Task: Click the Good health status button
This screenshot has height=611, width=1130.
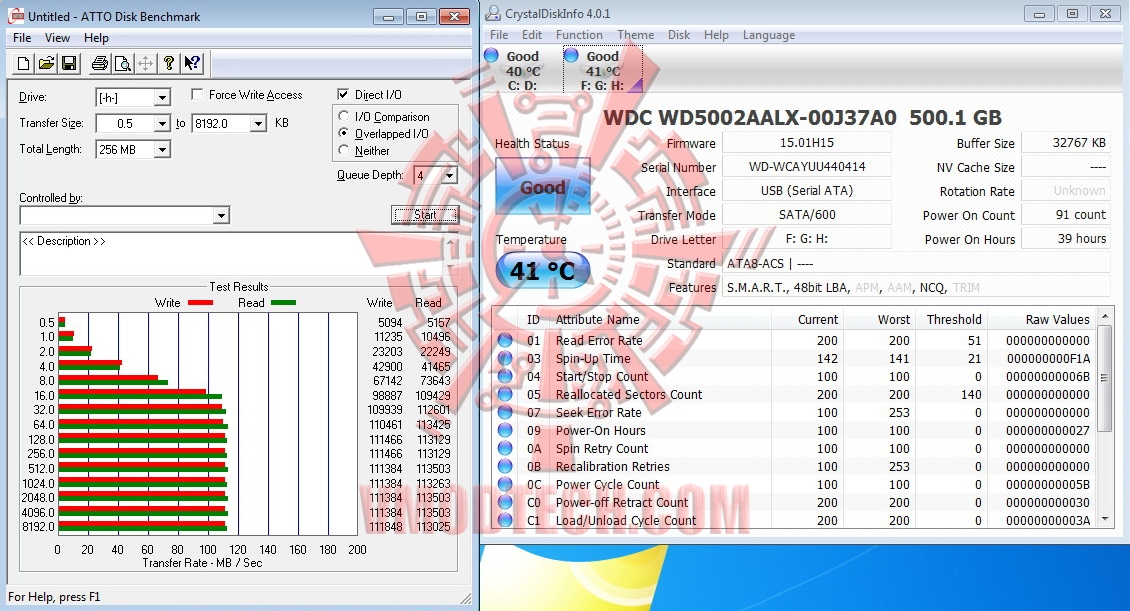Action: pos(543,187)
